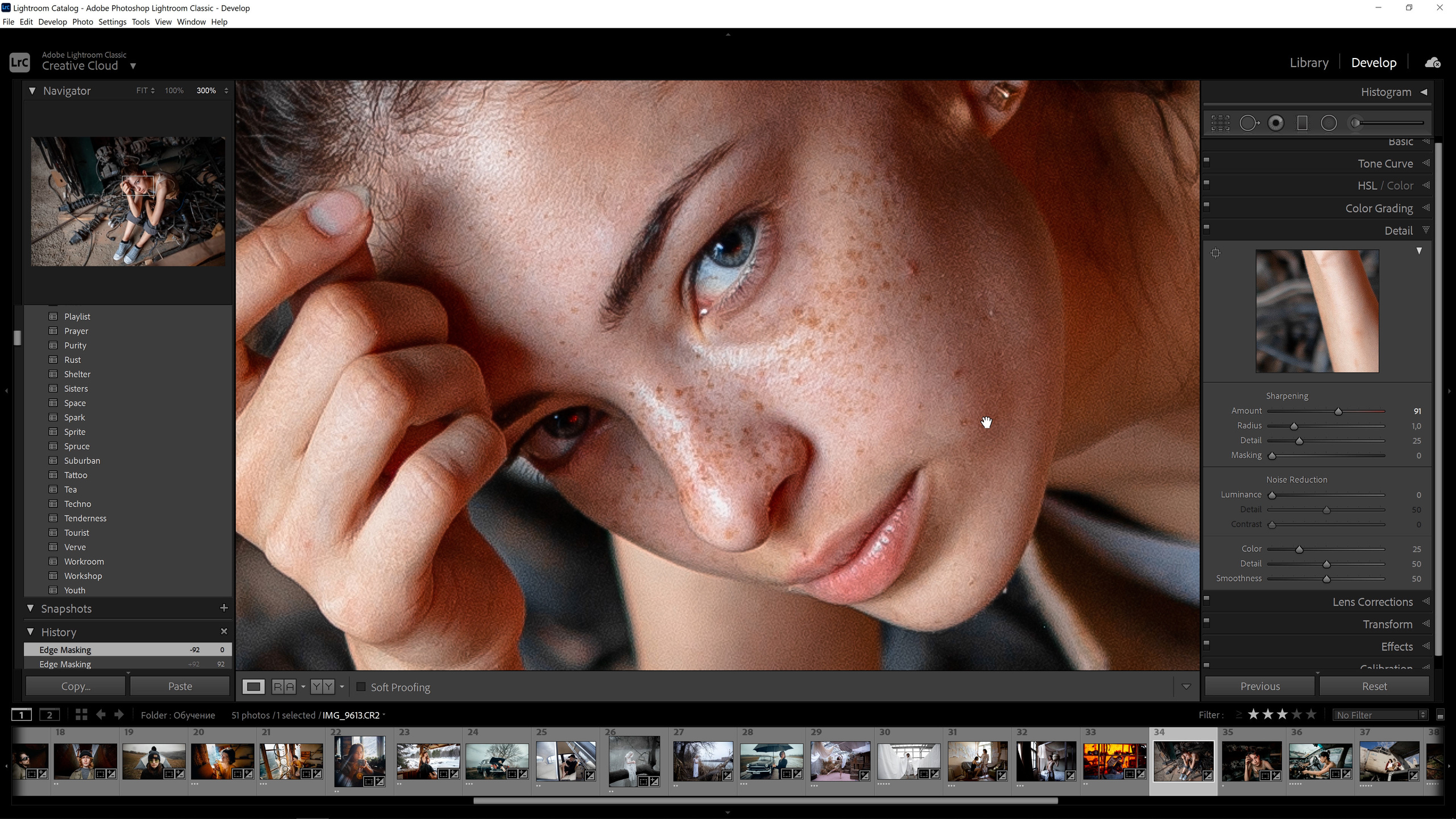
Task: Toggle the Lens Corrections panel switch
Action: pyautogui.click(x=1207, y=599)
